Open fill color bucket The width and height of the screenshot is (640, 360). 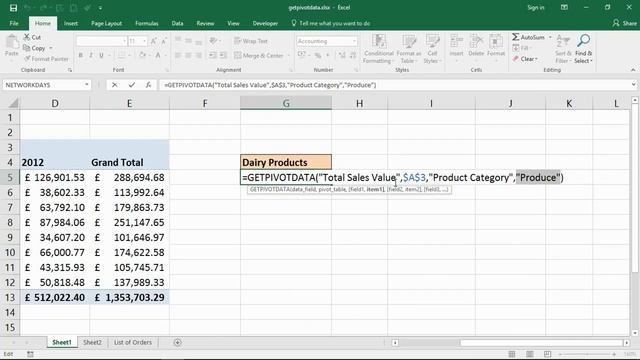tap(142, 55)
